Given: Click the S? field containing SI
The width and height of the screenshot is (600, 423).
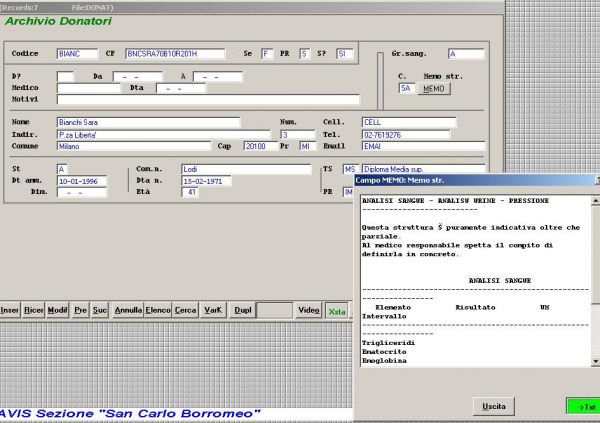Looking at the screenshot, I should tap(344, 54).
